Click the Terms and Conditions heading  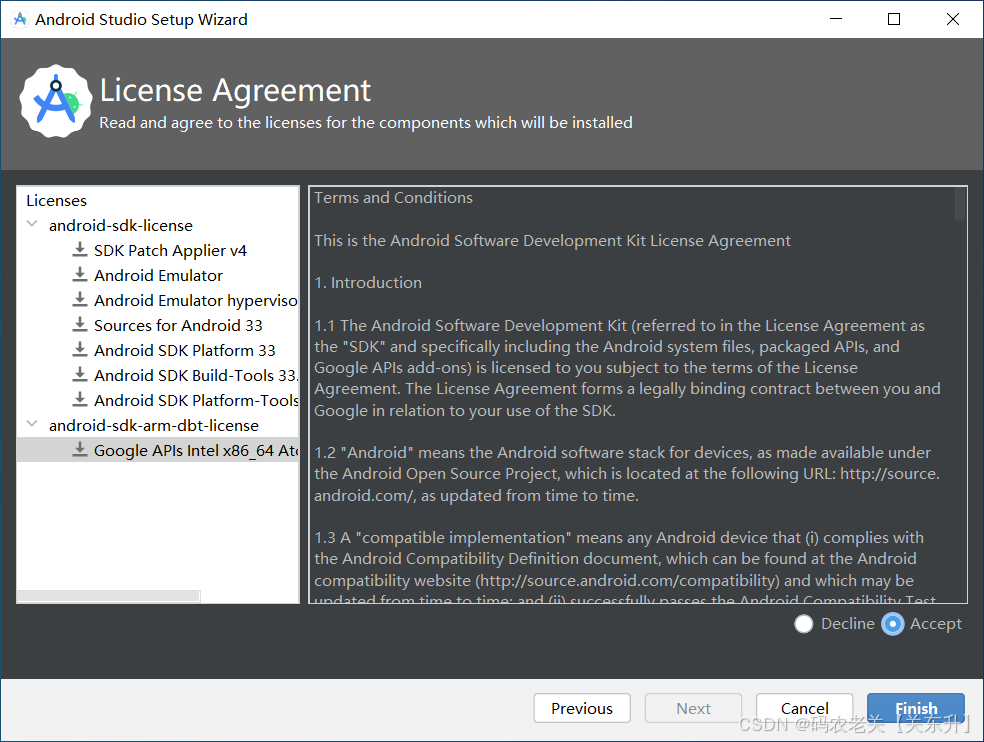pyautogui.click(x=393, y=198)
